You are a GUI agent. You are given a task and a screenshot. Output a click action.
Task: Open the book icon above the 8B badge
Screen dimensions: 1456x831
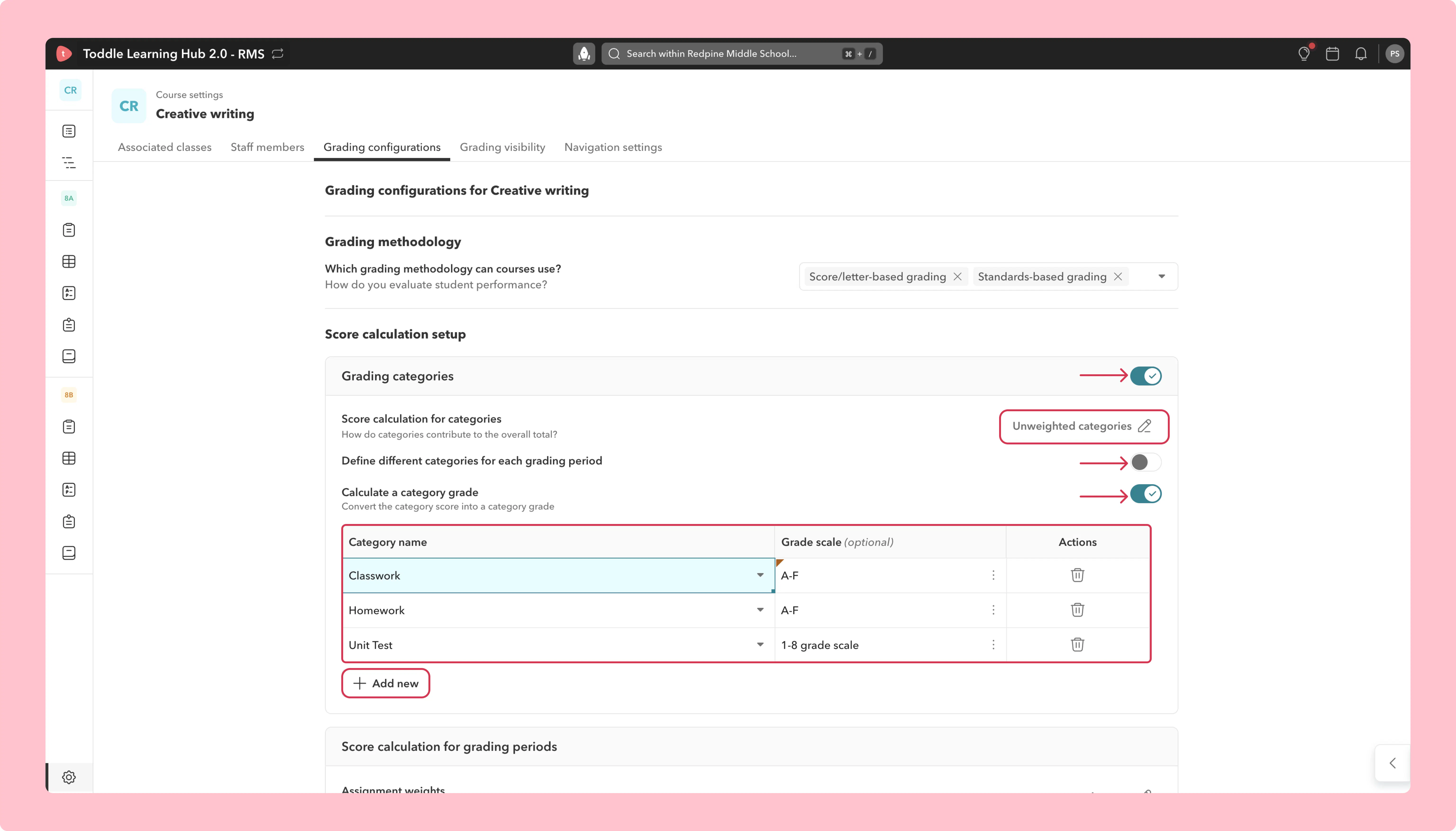(69, 356)
